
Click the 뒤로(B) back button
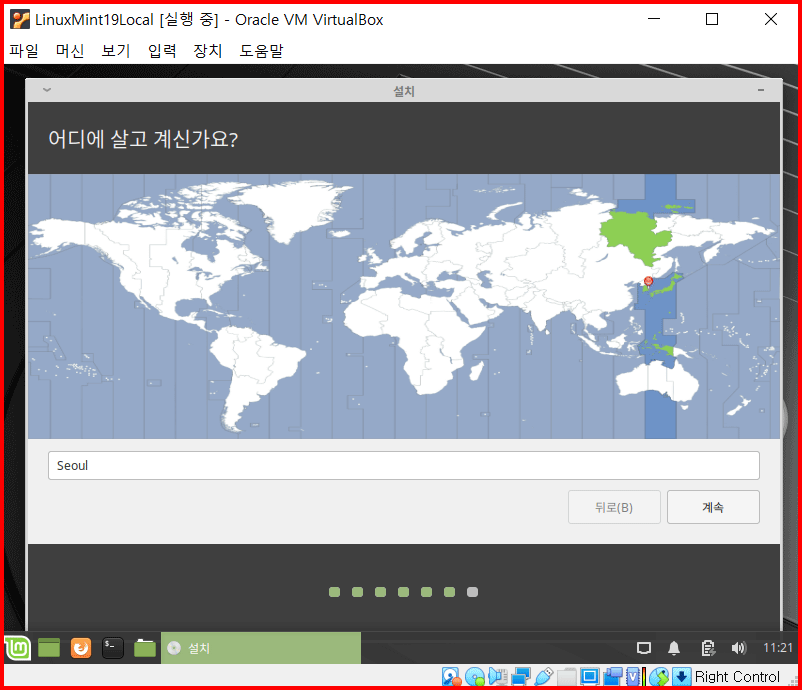pyautogui.click(x=614, y=507)
